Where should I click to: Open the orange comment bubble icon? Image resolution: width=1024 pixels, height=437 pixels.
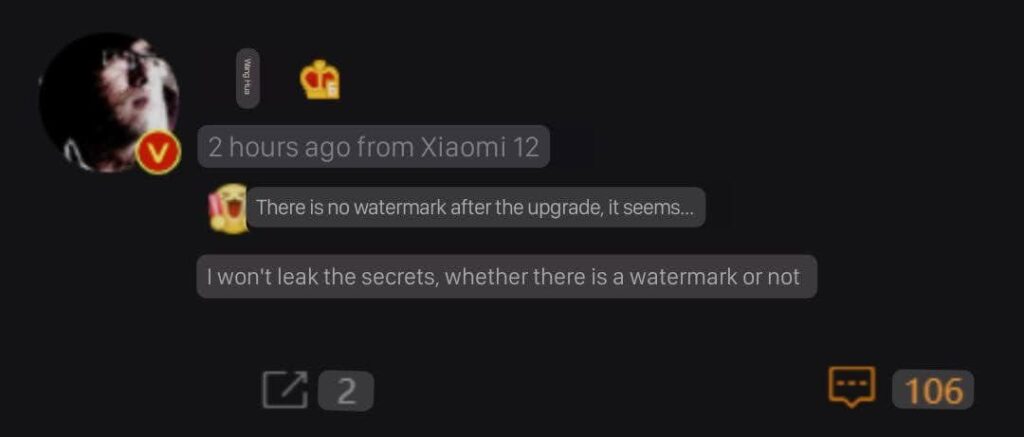852,387
